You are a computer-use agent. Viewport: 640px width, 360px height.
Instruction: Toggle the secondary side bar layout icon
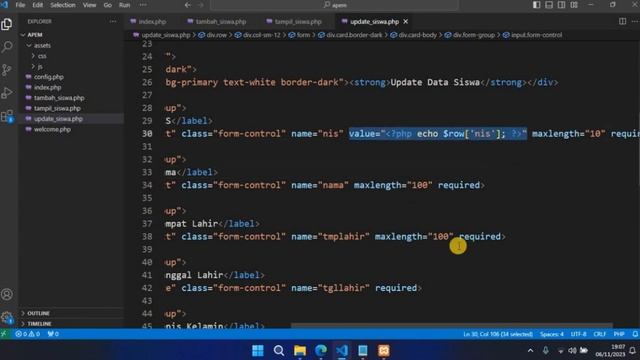(562, 5)
